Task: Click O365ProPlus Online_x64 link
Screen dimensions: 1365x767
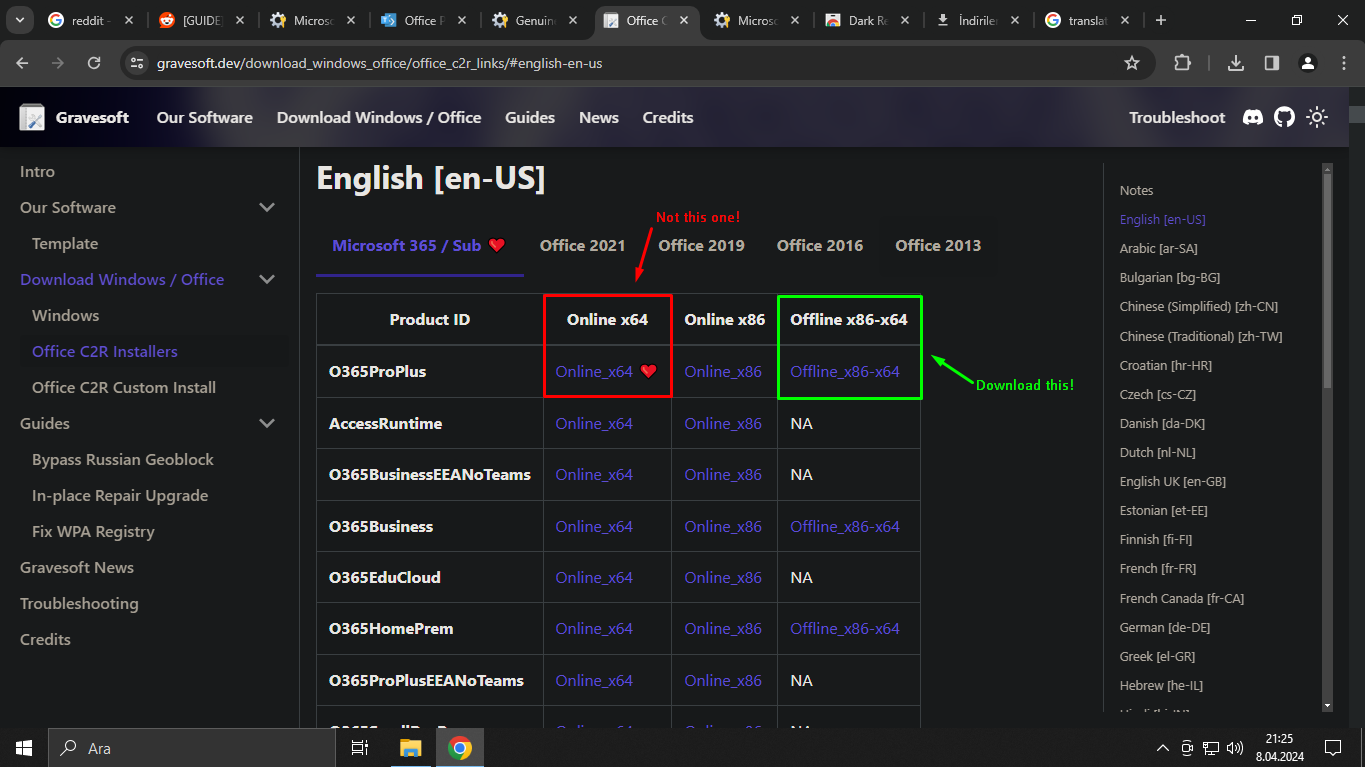Action: click(594, 371)
